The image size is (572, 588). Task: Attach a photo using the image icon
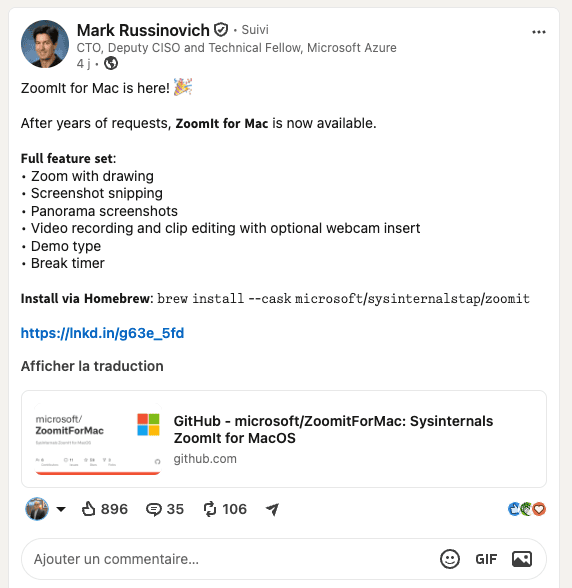tap(522, 559)
